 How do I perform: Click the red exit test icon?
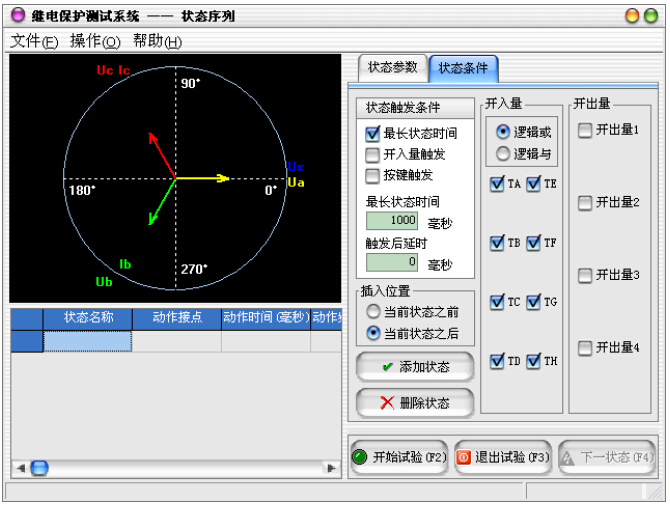464,457
